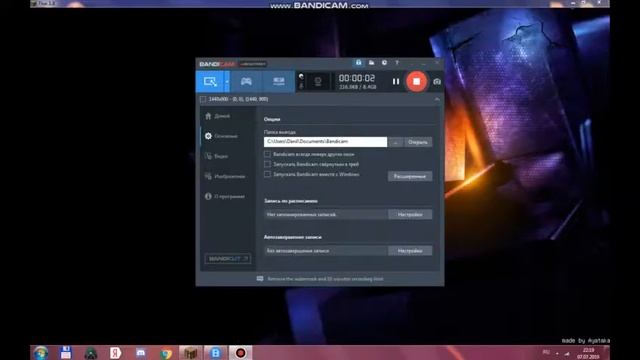Viewport: 640px width, 360px height.
Task: Open the screen mode dropdown arrow
Action: [227, 81]
